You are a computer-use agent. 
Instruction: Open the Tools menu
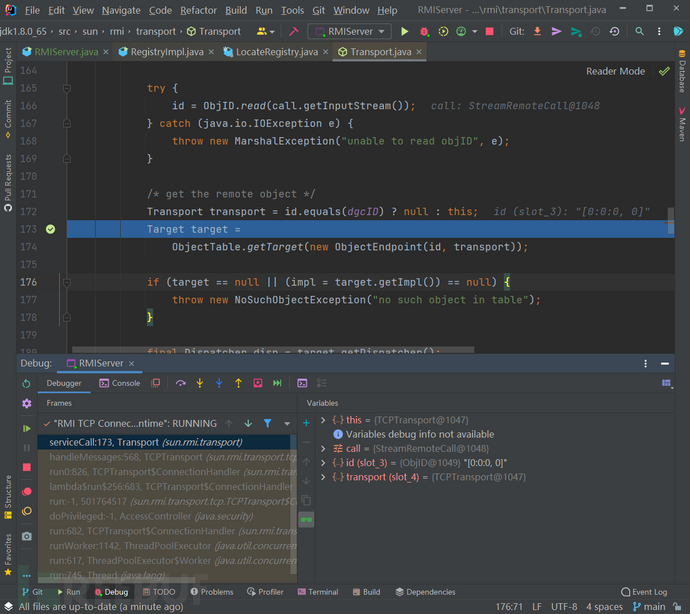tap(292, 10)
